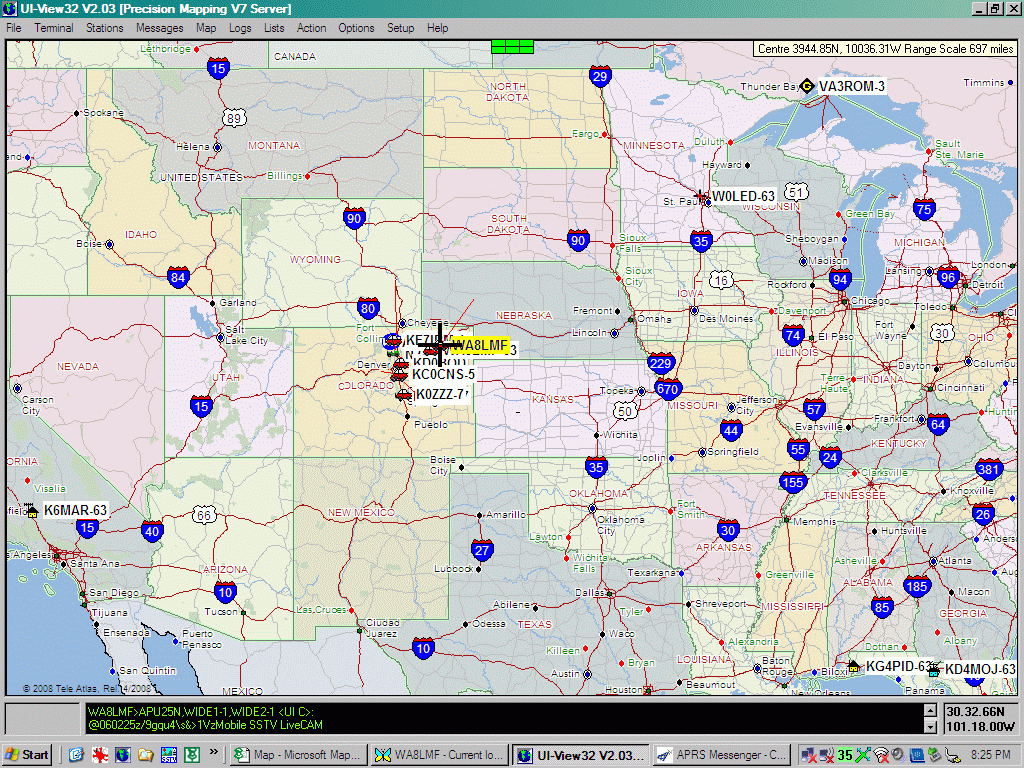Click the Interstate 670 shield near Kansas City
Viewport: 1024px width, 768px height.
[x=667, y=390]
